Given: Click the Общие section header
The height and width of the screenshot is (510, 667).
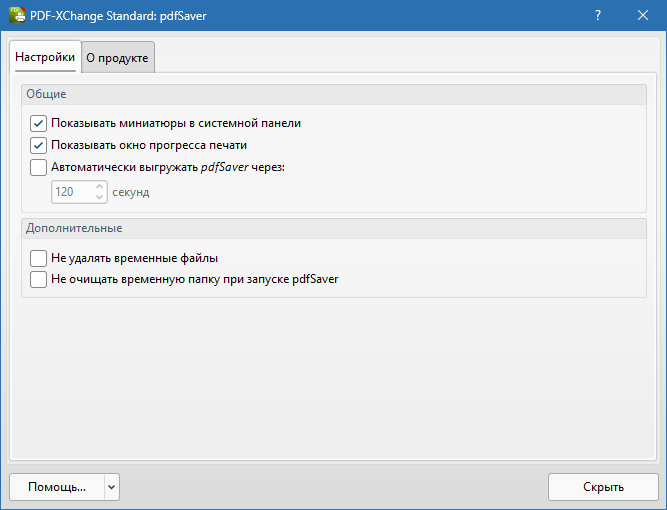Looking at the screenshot, I should click(334, 94).
